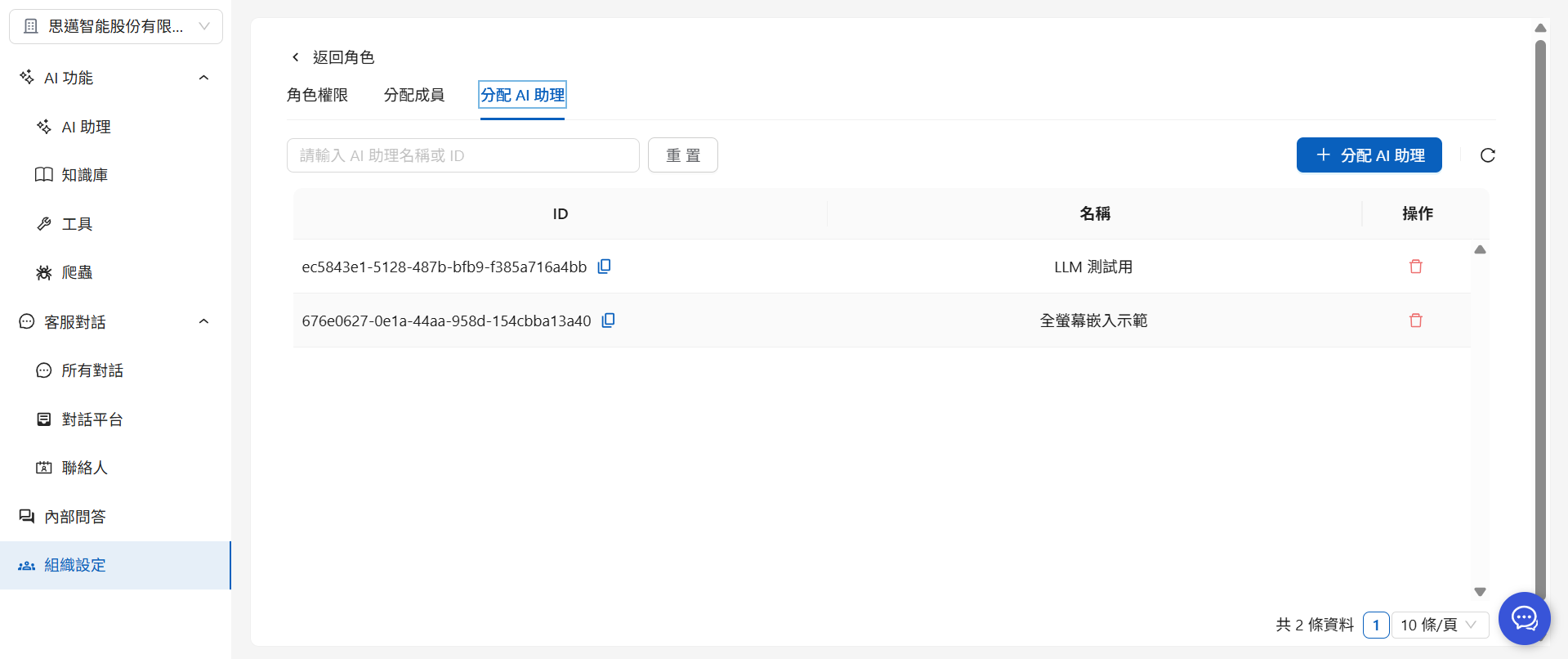1568x659 pixels.
Task: Go back using the 返回角色 arrow
Action: (296, 57)
